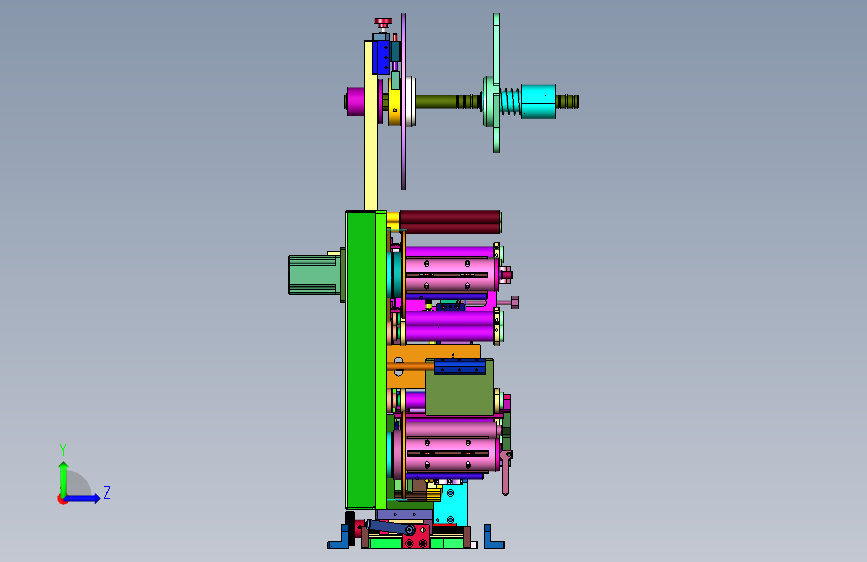The image size is (867, 562).
Task: Select the orange bracket in the middle
Action: [408, 365]
